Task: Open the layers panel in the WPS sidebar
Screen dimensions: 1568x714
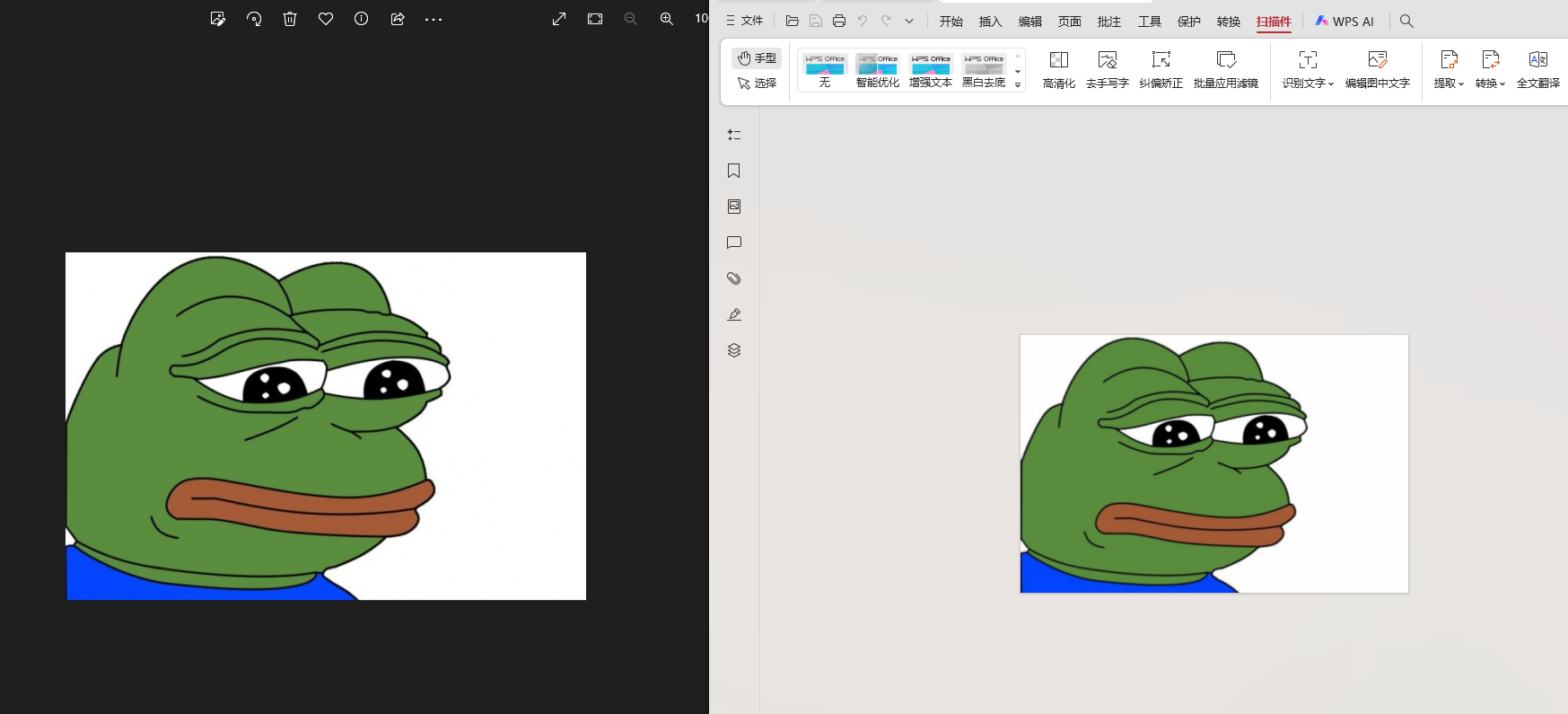Action: 734,350
